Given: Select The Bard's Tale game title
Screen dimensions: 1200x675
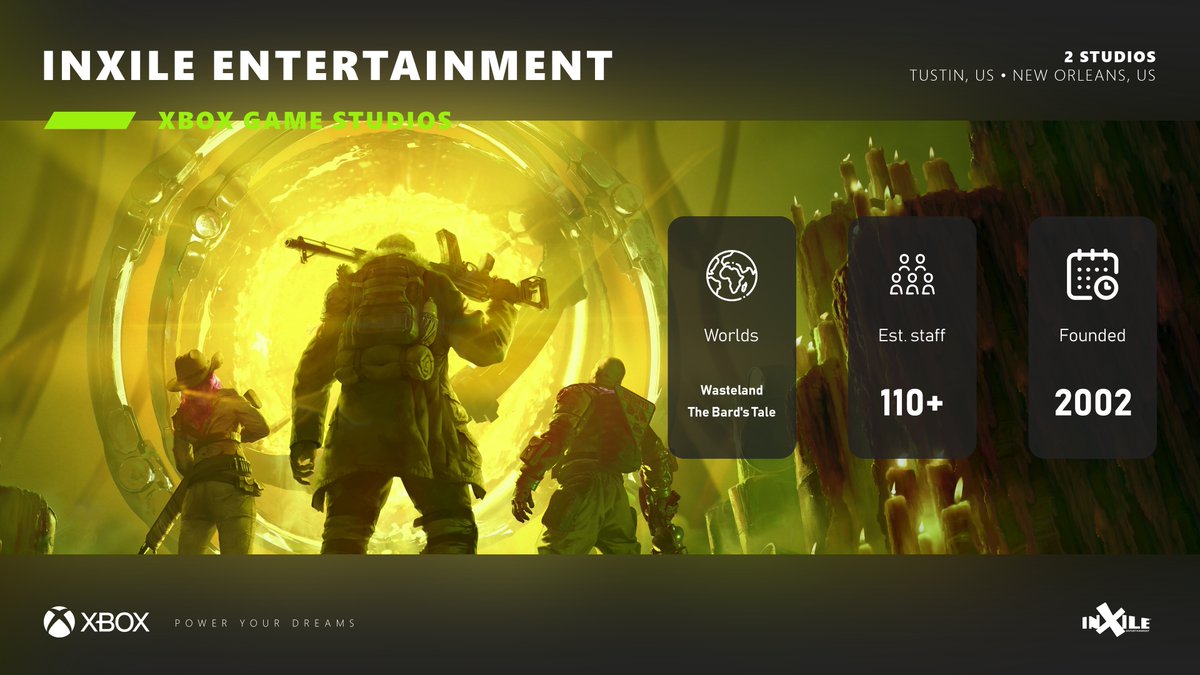Looking at the screenshot, I should coord(731,412).
